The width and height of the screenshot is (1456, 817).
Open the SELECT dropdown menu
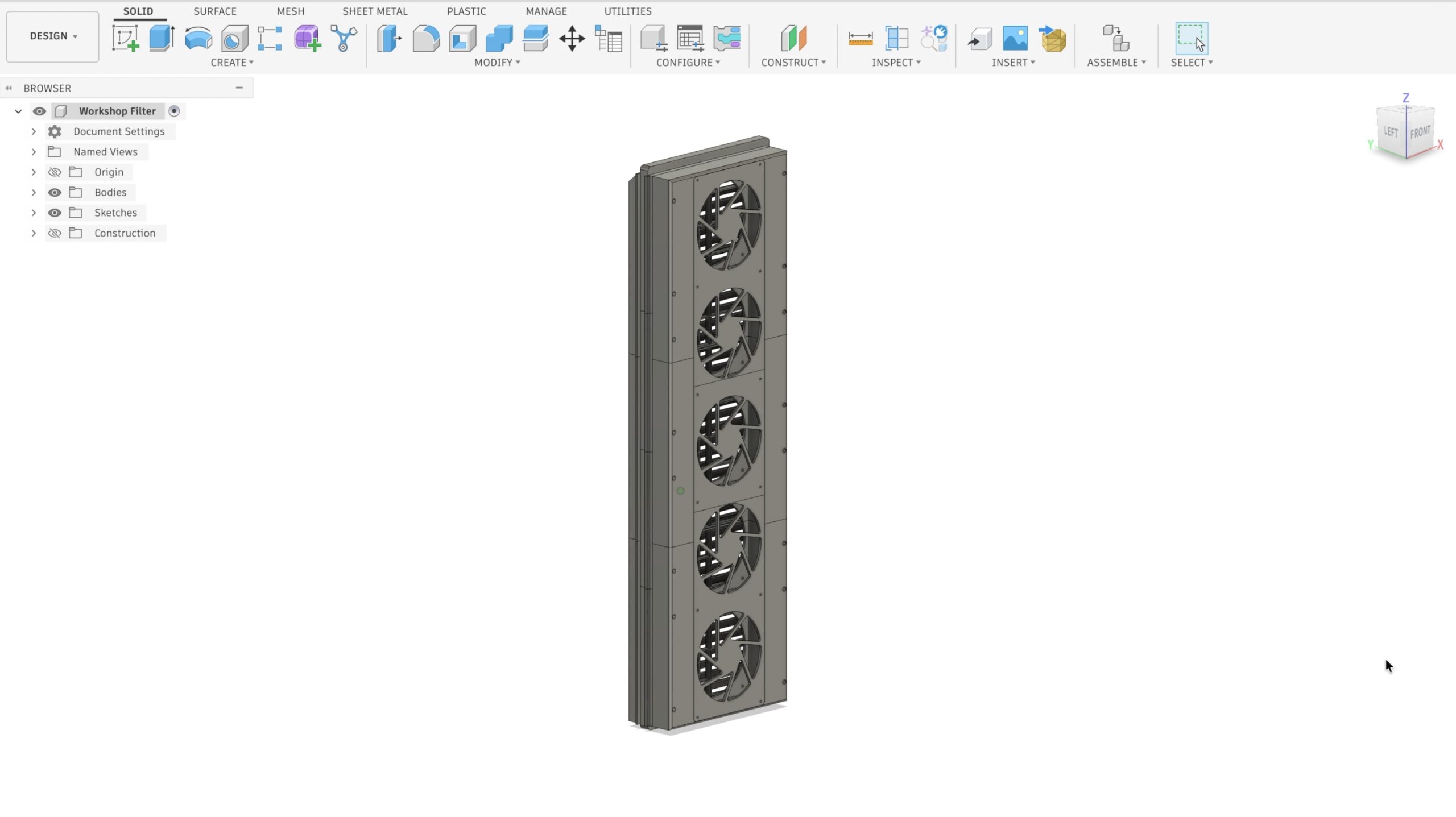[x=1192, y=63]
